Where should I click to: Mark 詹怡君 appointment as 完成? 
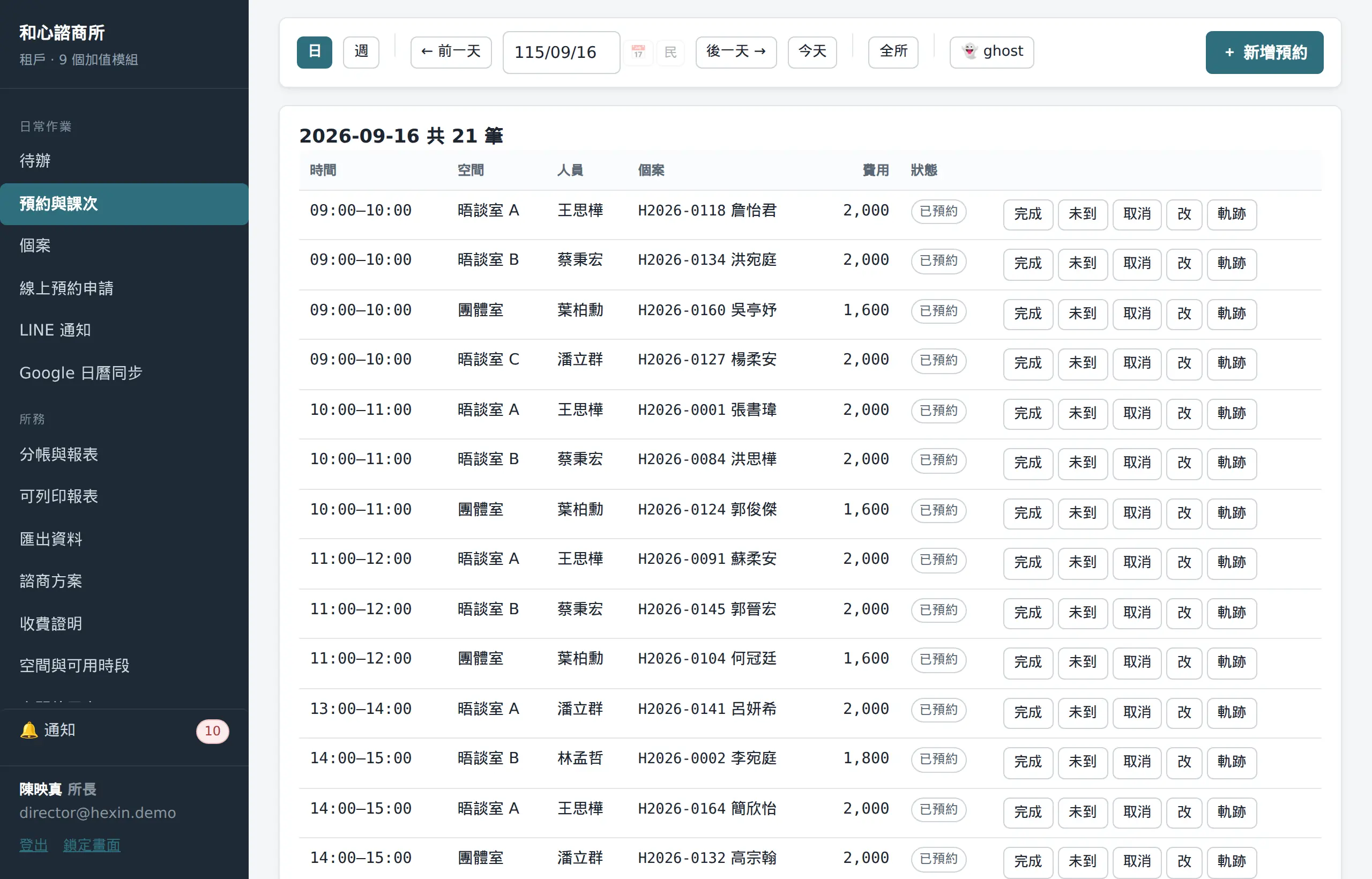(1028, 214)
